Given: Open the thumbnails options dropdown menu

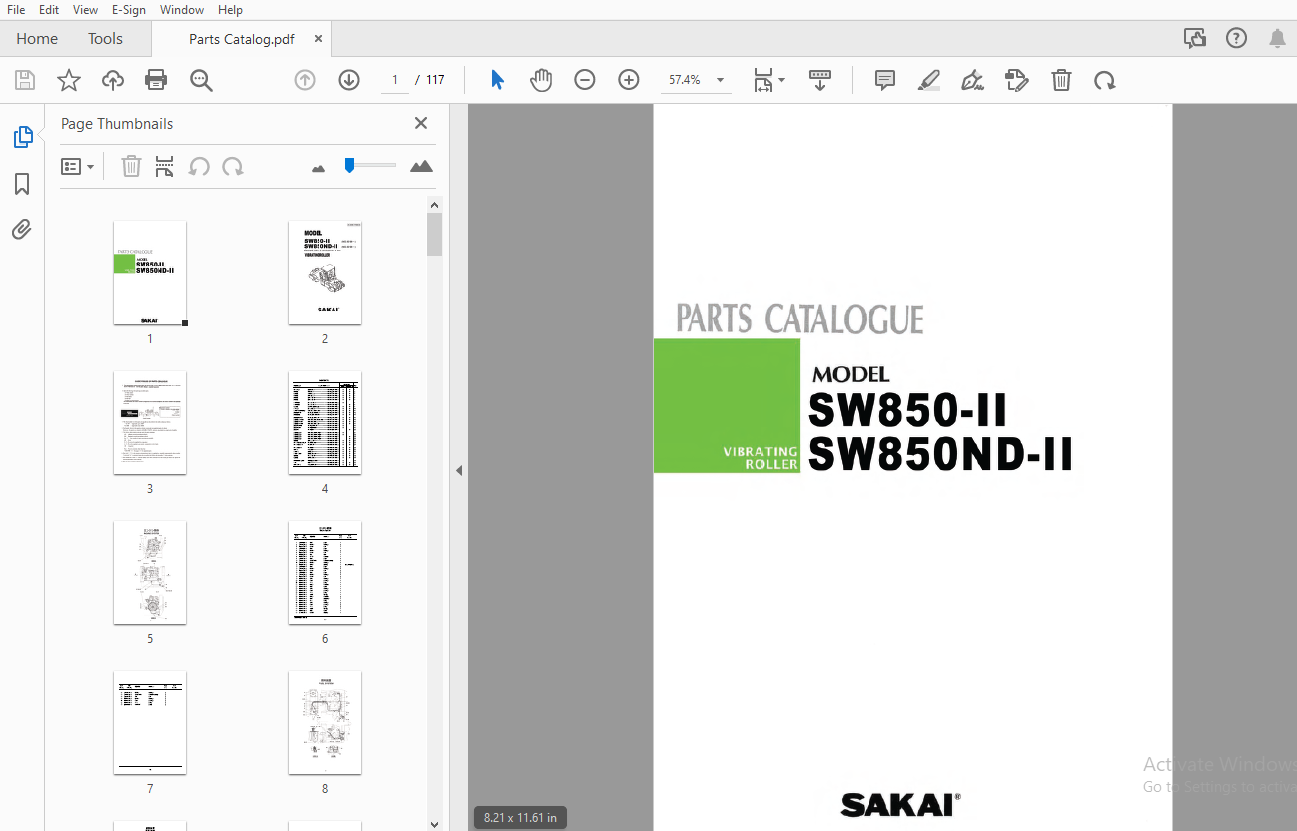Looking at the screenshot, I should point(77,167).
